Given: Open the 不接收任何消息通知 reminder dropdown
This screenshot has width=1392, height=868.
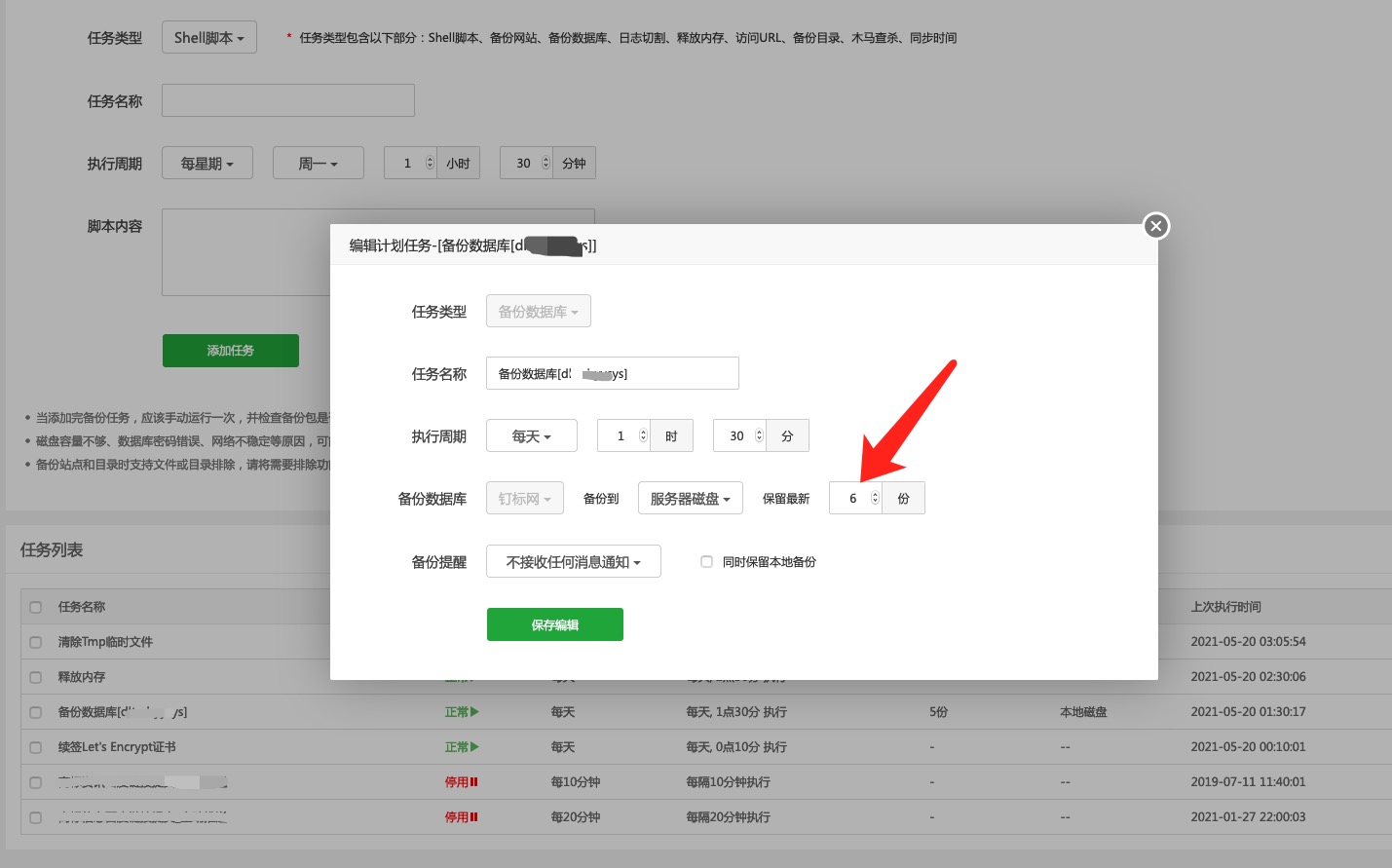Looking at the screenshot, I should [x=574, y=561].
